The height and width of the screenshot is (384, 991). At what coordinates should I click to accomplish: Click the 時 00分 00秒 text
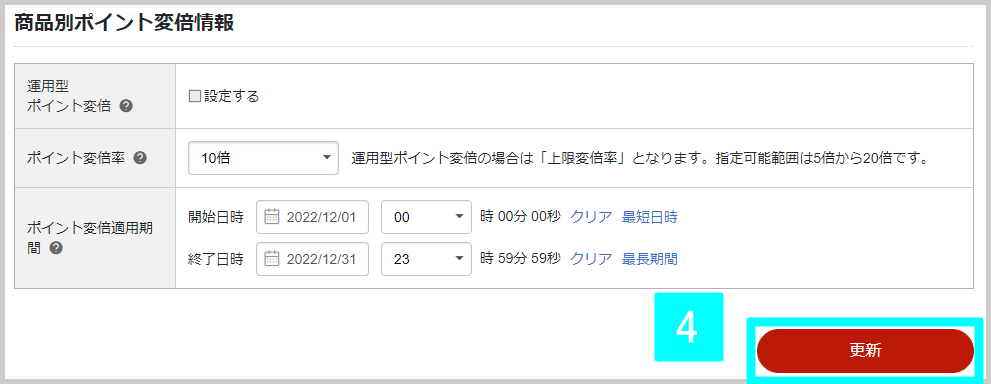[520, 217]
